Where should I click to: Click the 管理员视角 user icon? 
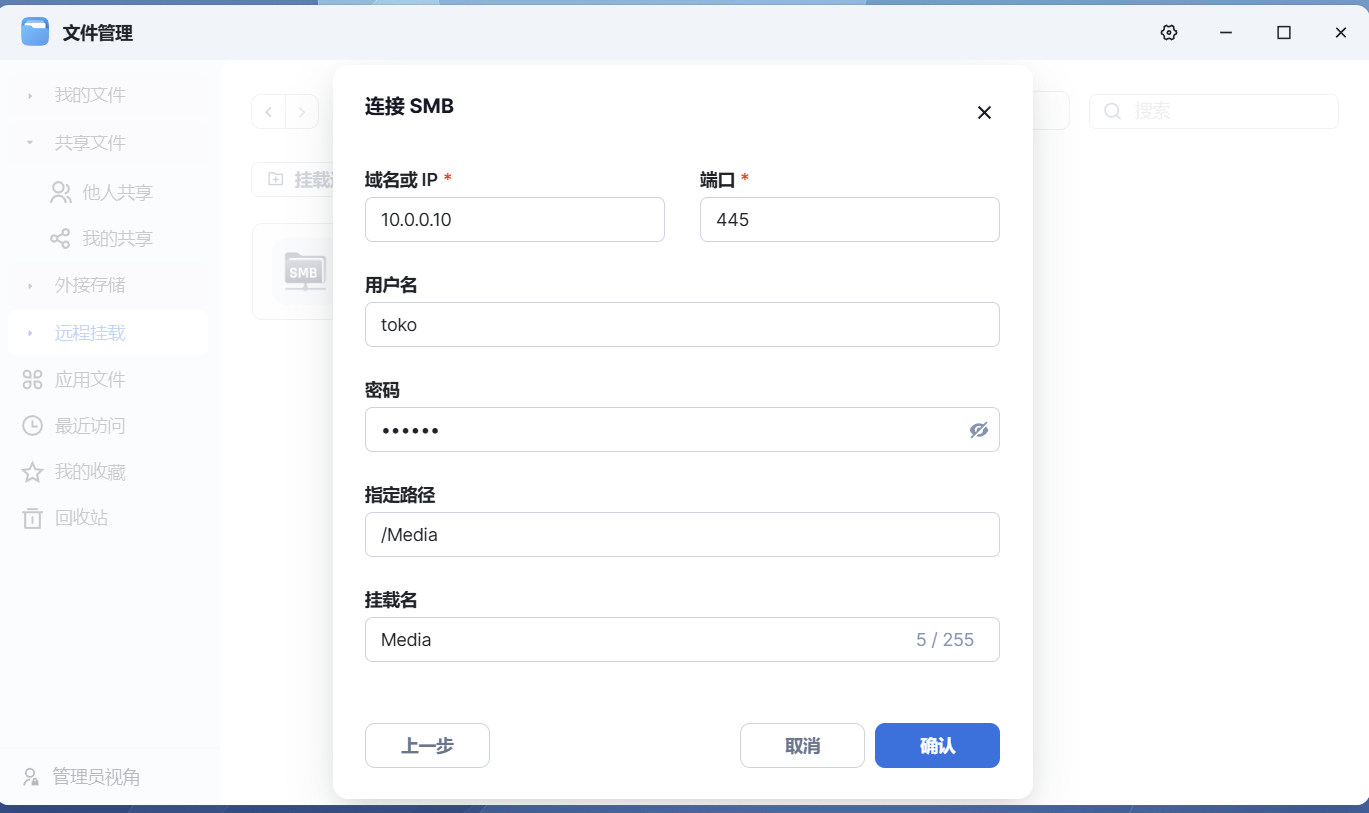point(31,777)
